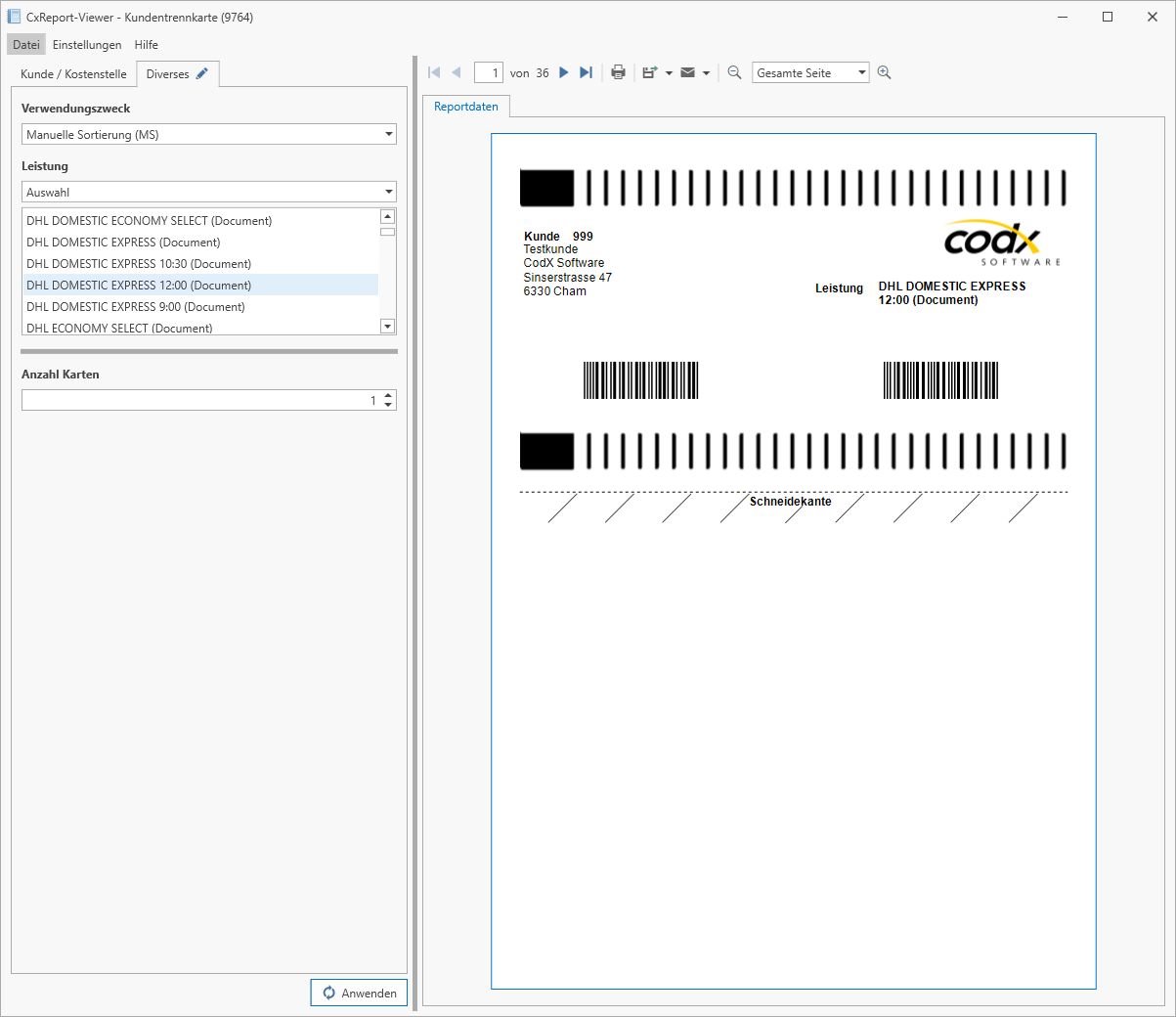Select DHL DOMESTIC EXPRESS (Document) entry

pos(200,243)
